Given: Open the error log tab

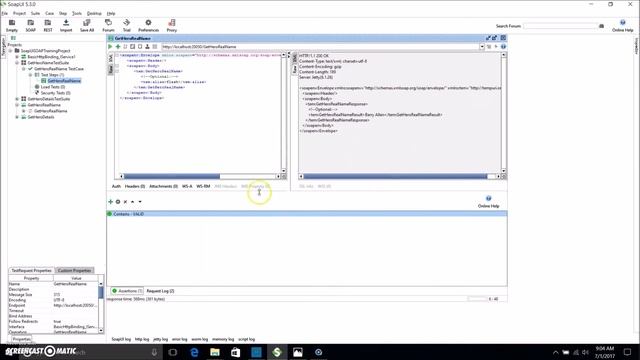Looking at the screenshot, I should [x=180, y=340].
